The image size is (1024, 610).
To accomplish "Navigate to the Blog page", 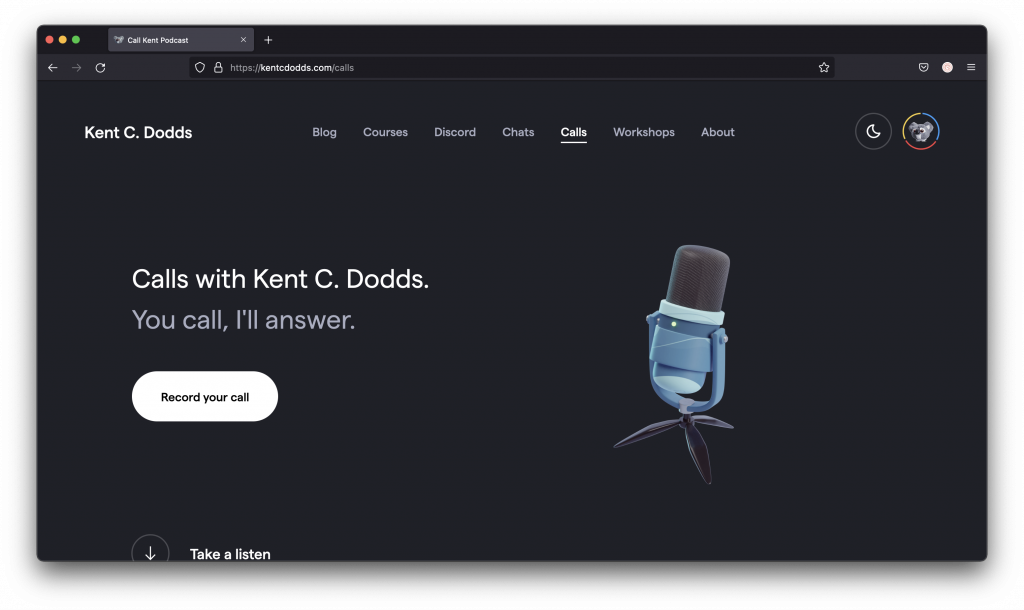I will [x=324, y=132].
